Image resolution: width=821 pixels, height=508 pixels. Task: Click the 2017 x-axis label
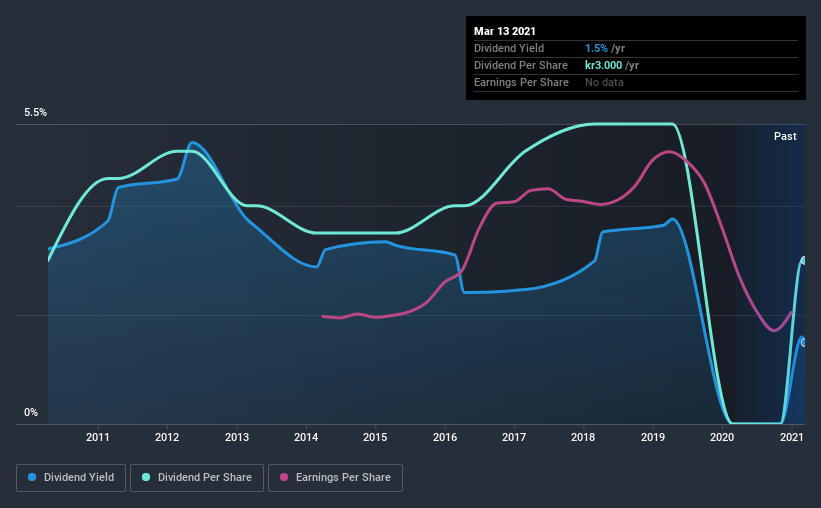[x=514, y=437]
